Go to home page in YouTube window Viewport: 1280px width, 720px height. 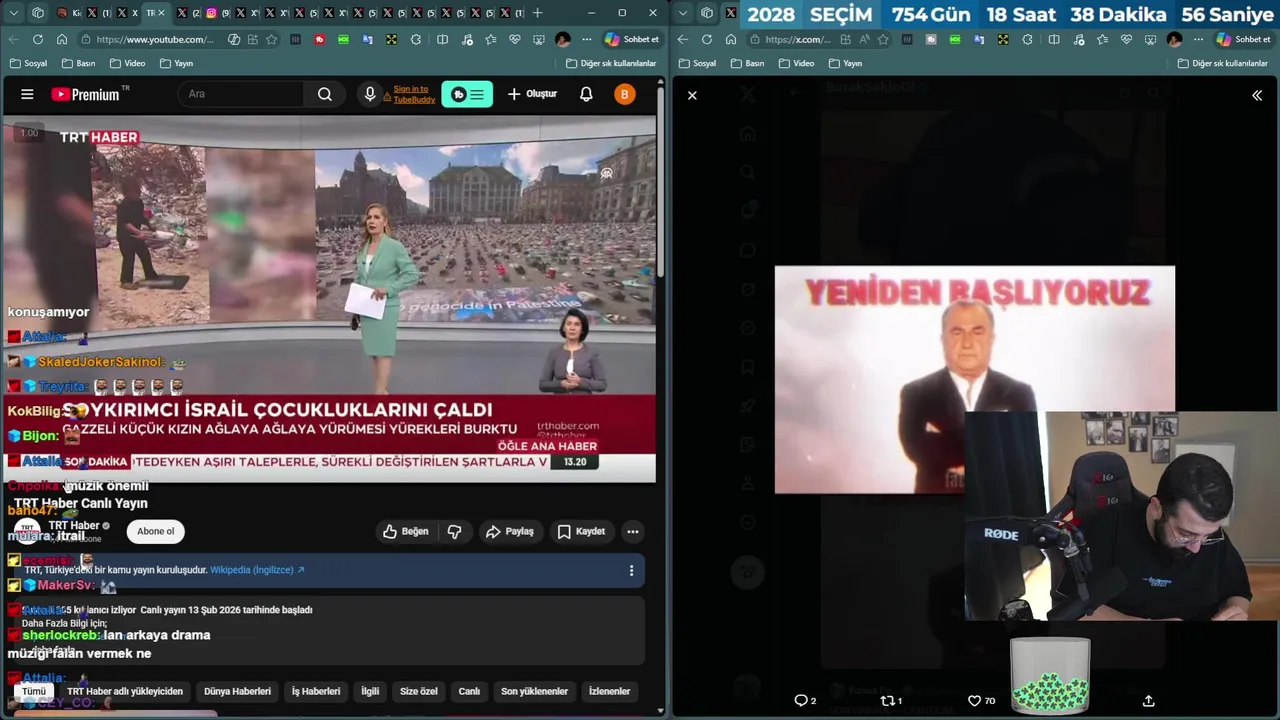tap(62, 39)
